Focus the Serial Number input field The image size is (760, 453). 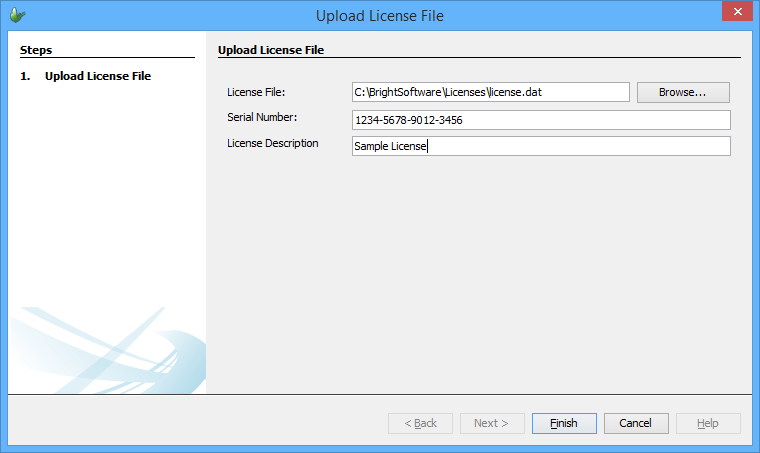(540, 120)
